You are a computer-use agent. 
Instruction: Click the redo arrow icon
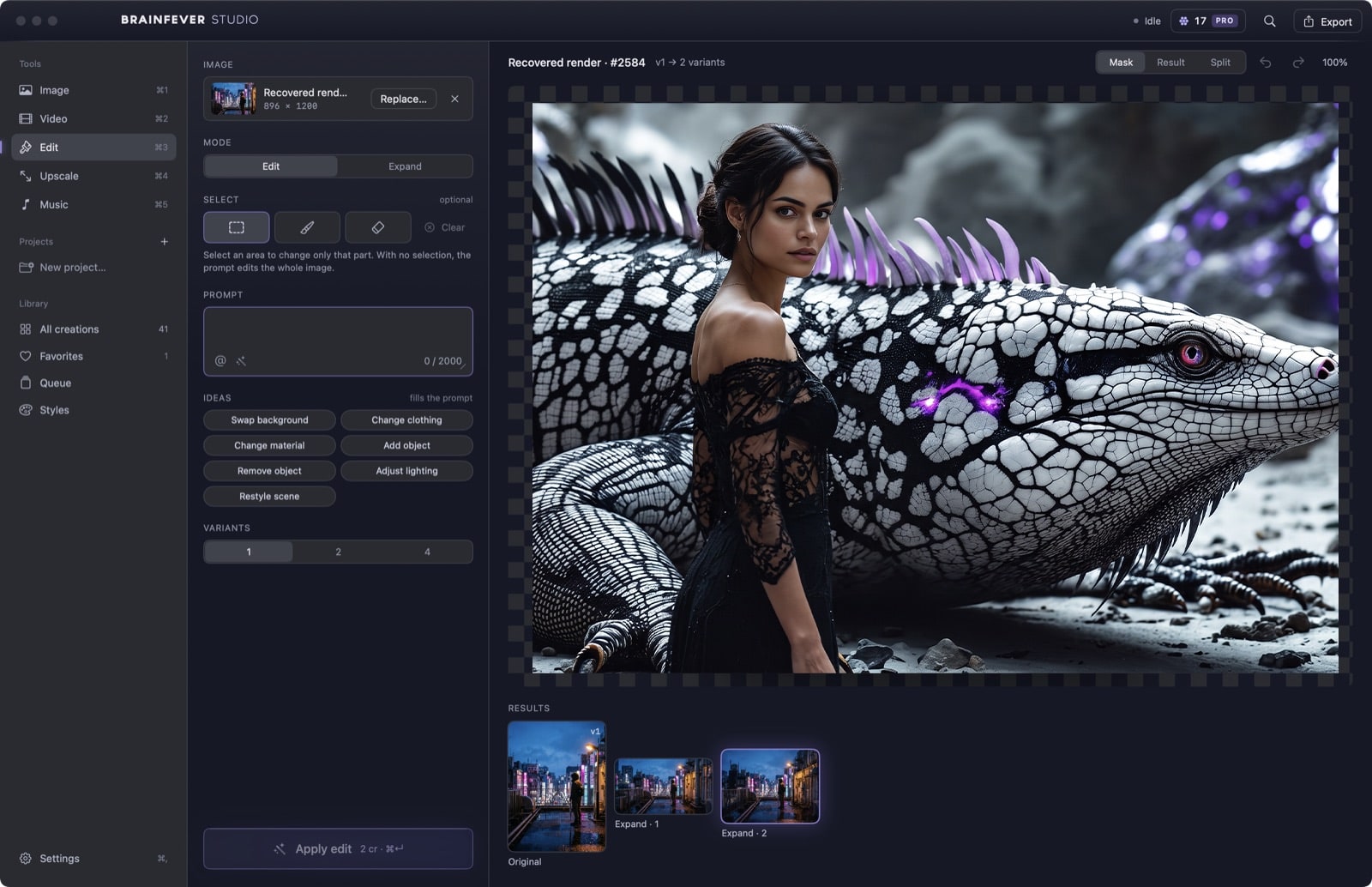coord(1298,63)
